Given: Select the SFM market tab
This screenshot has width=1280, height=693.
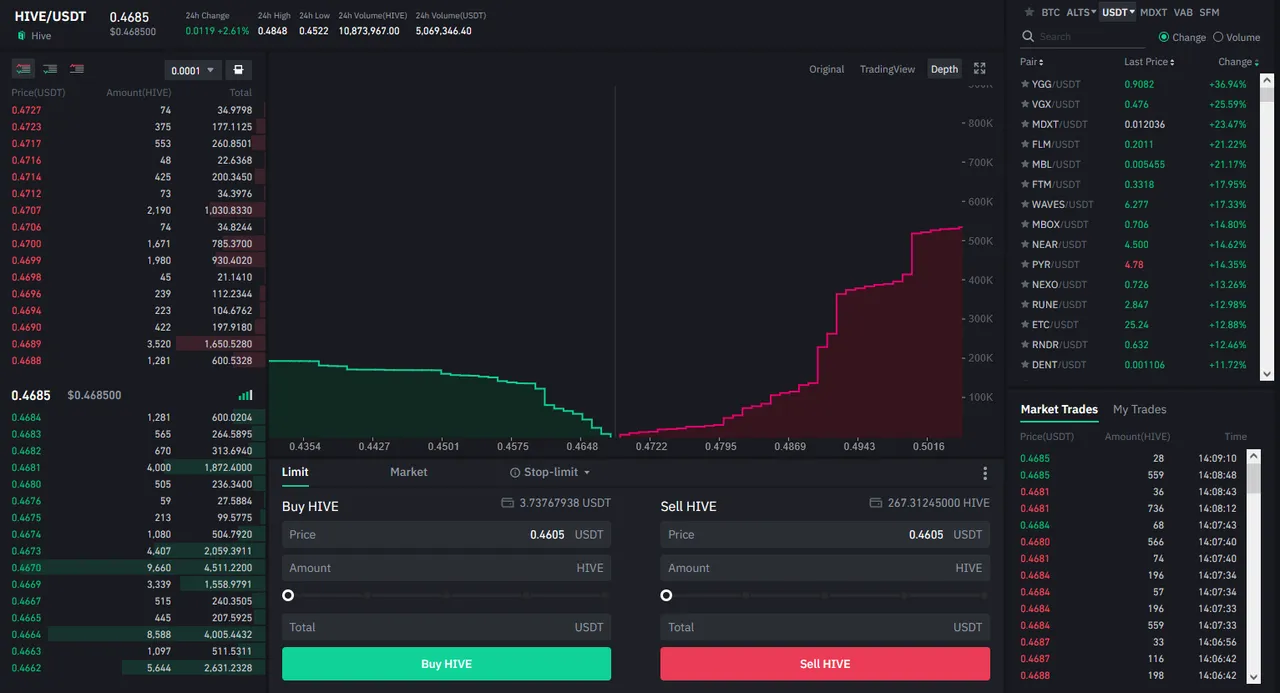Looking at the screenshot, I should (x=1209, y=12).
